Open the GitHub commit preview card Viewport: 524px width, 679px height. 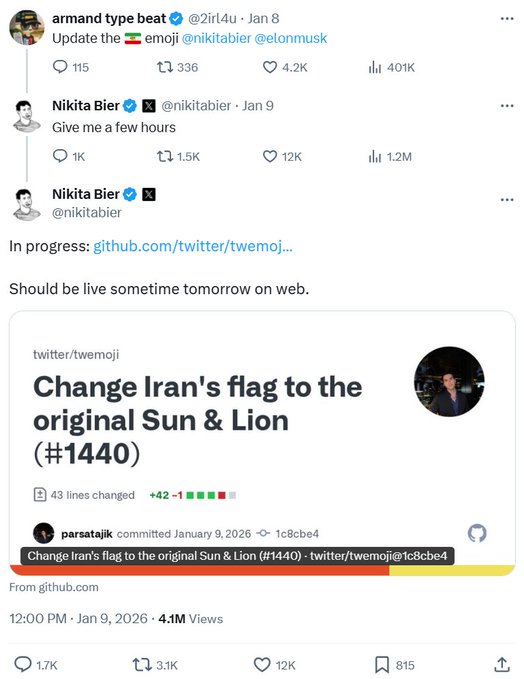[262, 443]
